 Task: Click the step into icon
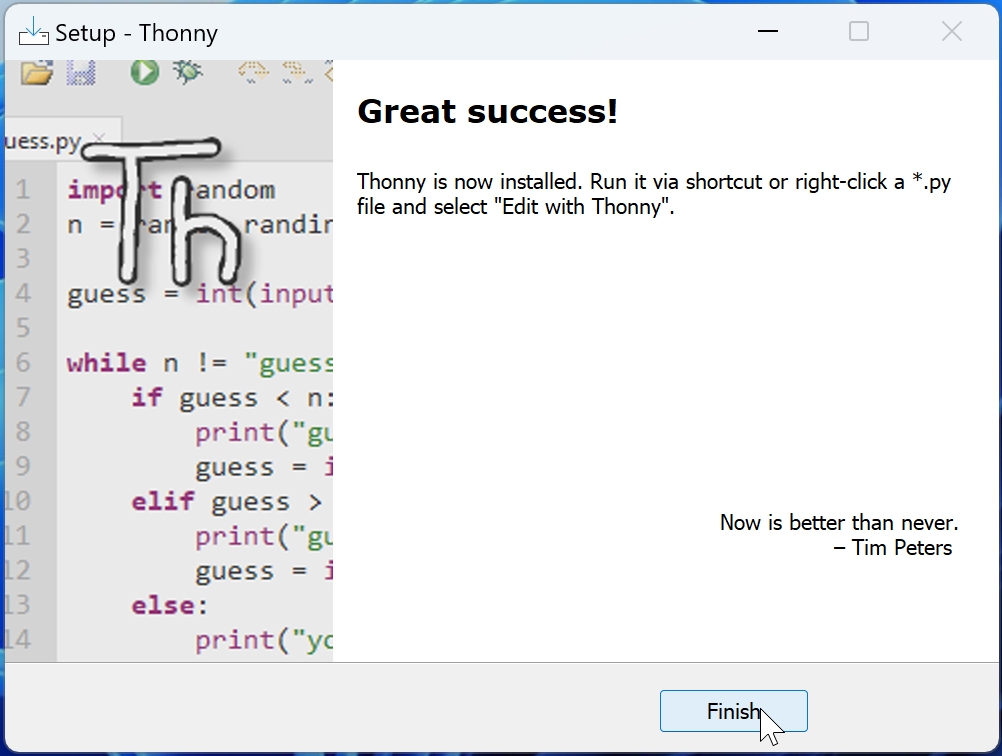click(297, 72)
